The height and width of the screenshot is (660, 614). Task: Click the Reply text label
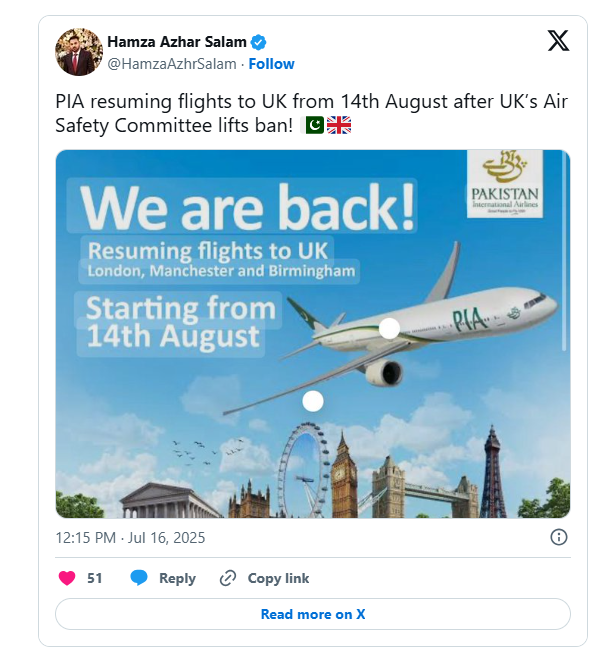(177, 578)
